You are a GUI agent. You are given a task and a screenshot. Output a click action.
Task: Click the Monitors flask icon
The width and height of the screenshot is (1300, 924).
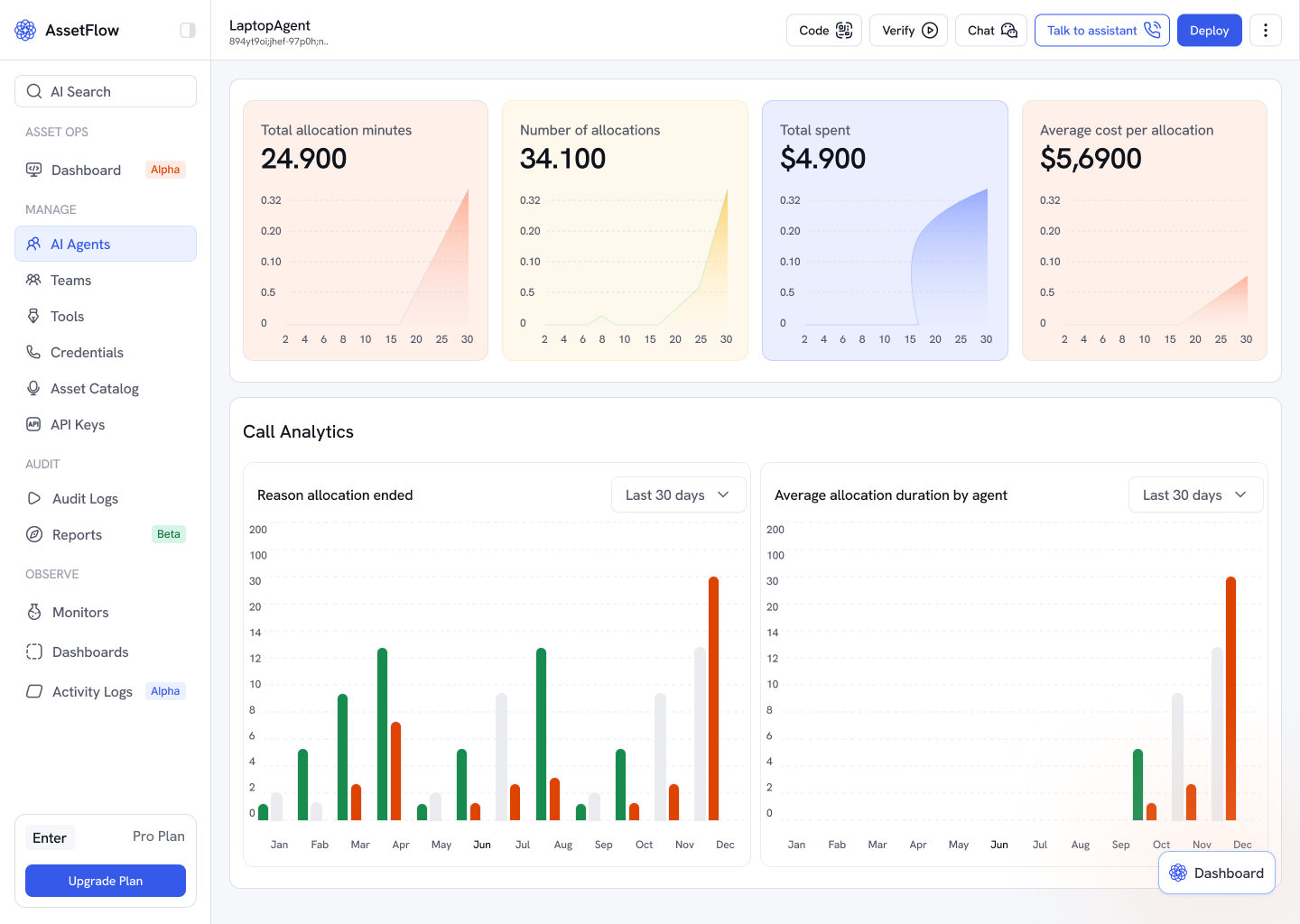point(34,612)
